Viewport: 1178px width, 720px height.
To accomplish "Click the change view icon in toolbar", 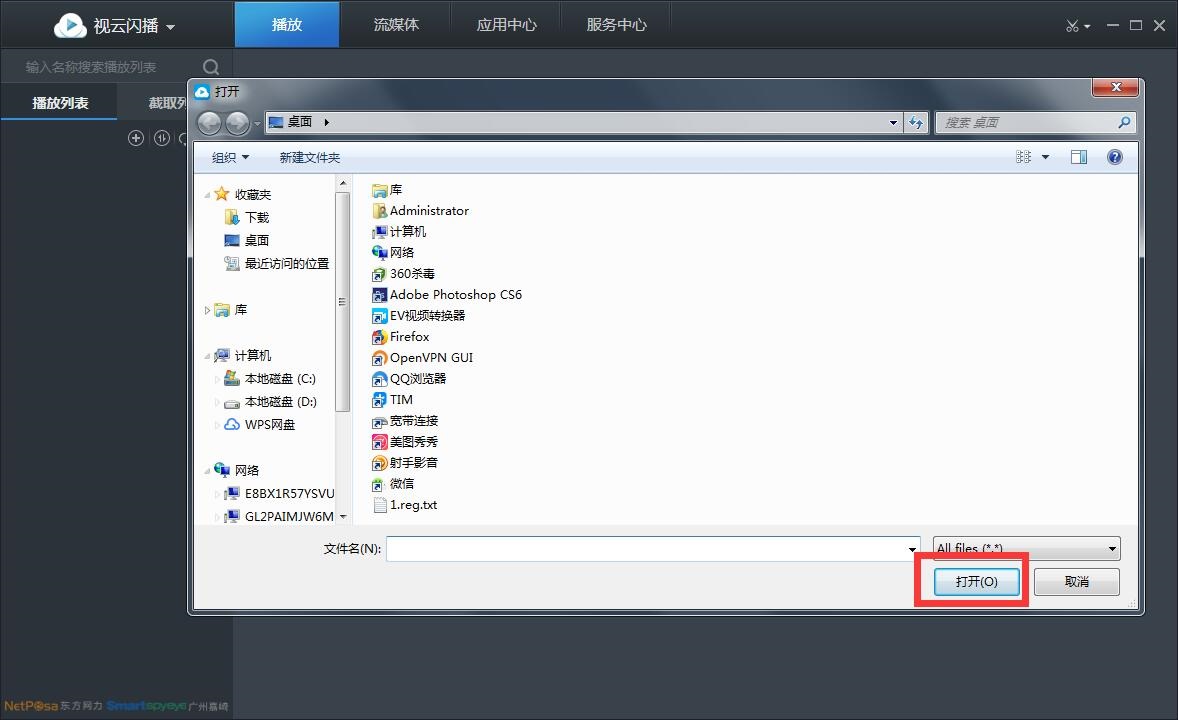I will 1024,157.
